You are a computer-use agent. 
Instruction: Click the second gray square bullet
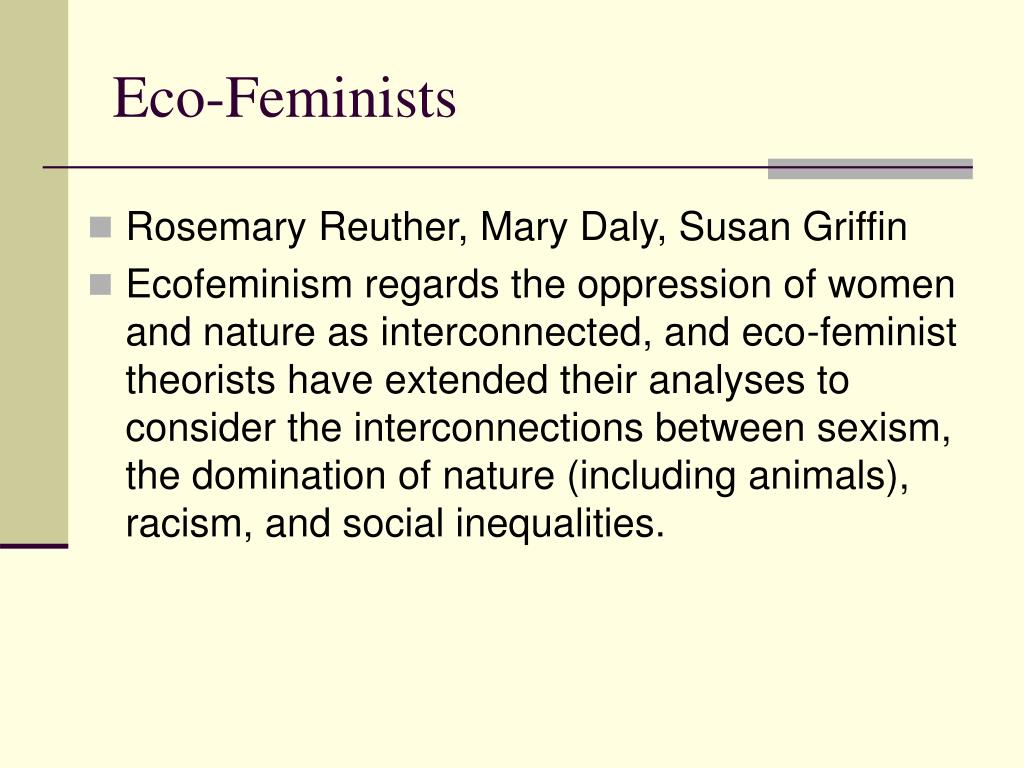(x=100, y=285)
